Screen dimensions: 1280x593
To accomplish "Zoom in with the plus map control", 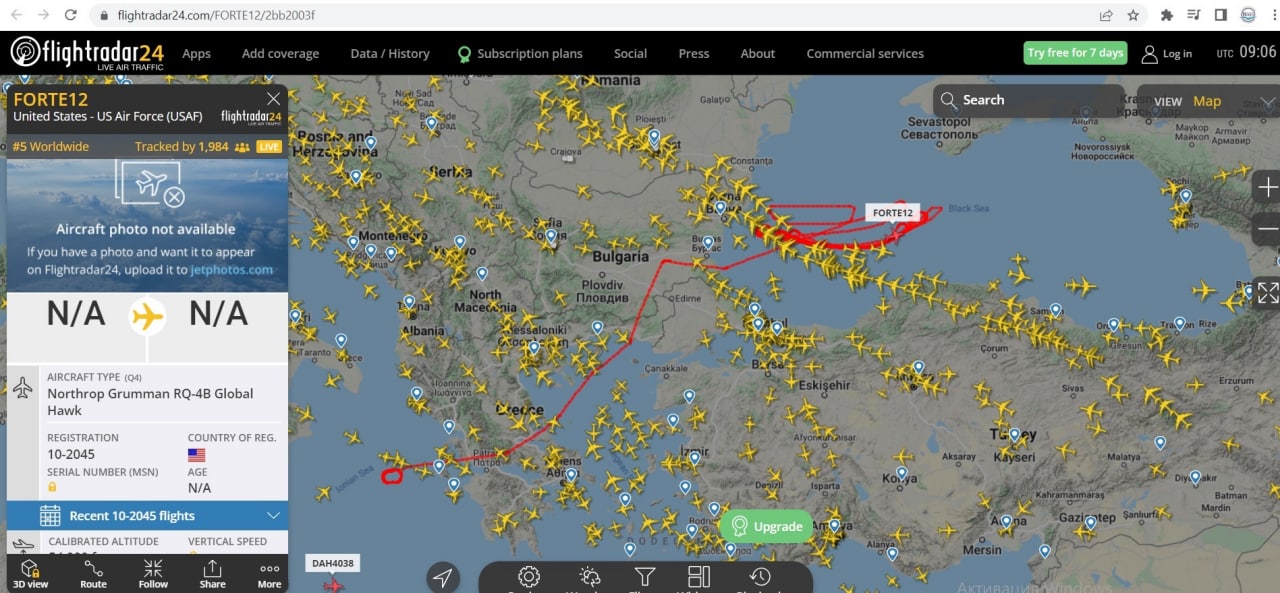I will click(x=1267, y=188).
